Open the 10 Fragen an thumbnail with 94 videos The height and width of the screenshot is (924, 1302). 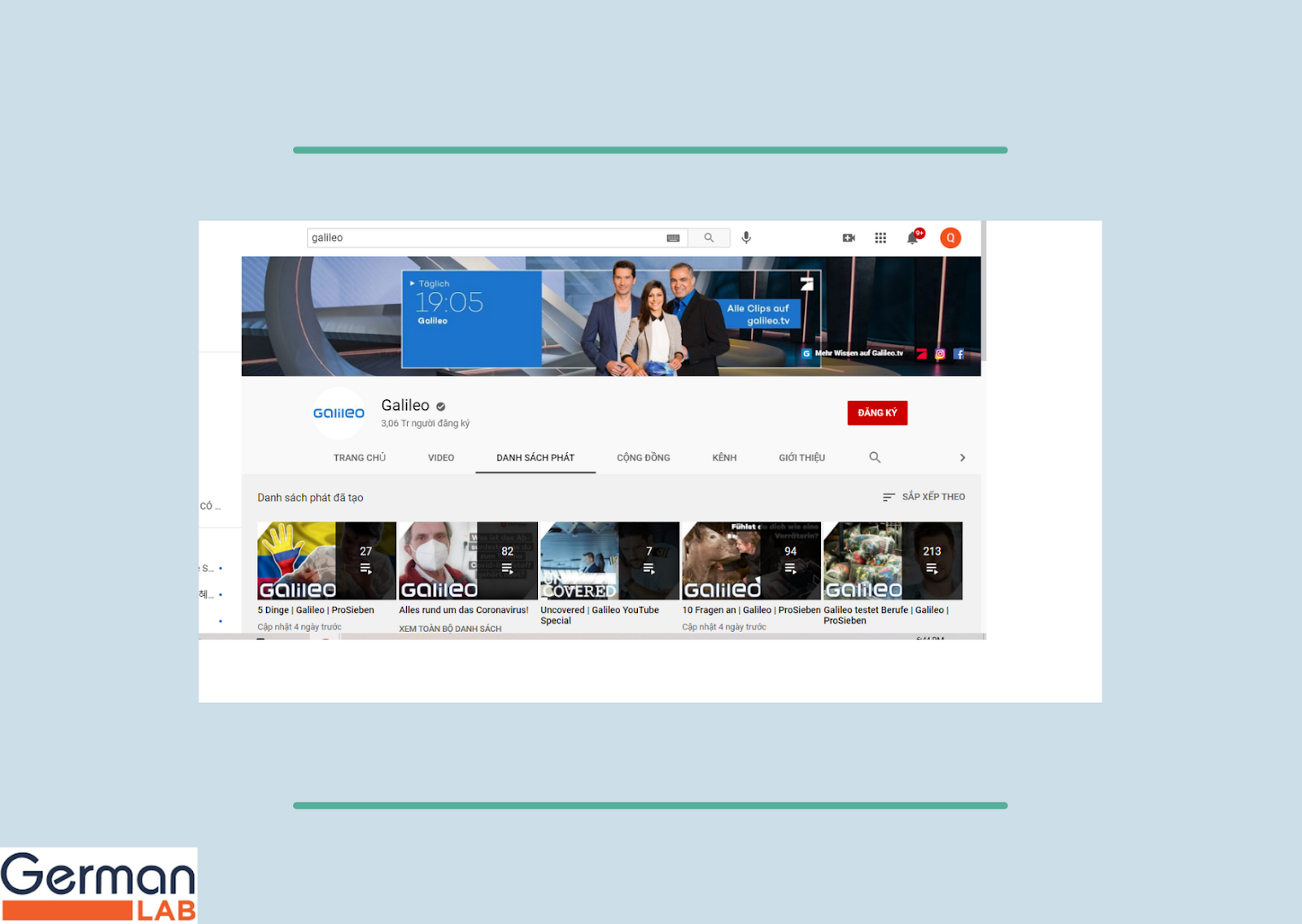coord(751,561)
